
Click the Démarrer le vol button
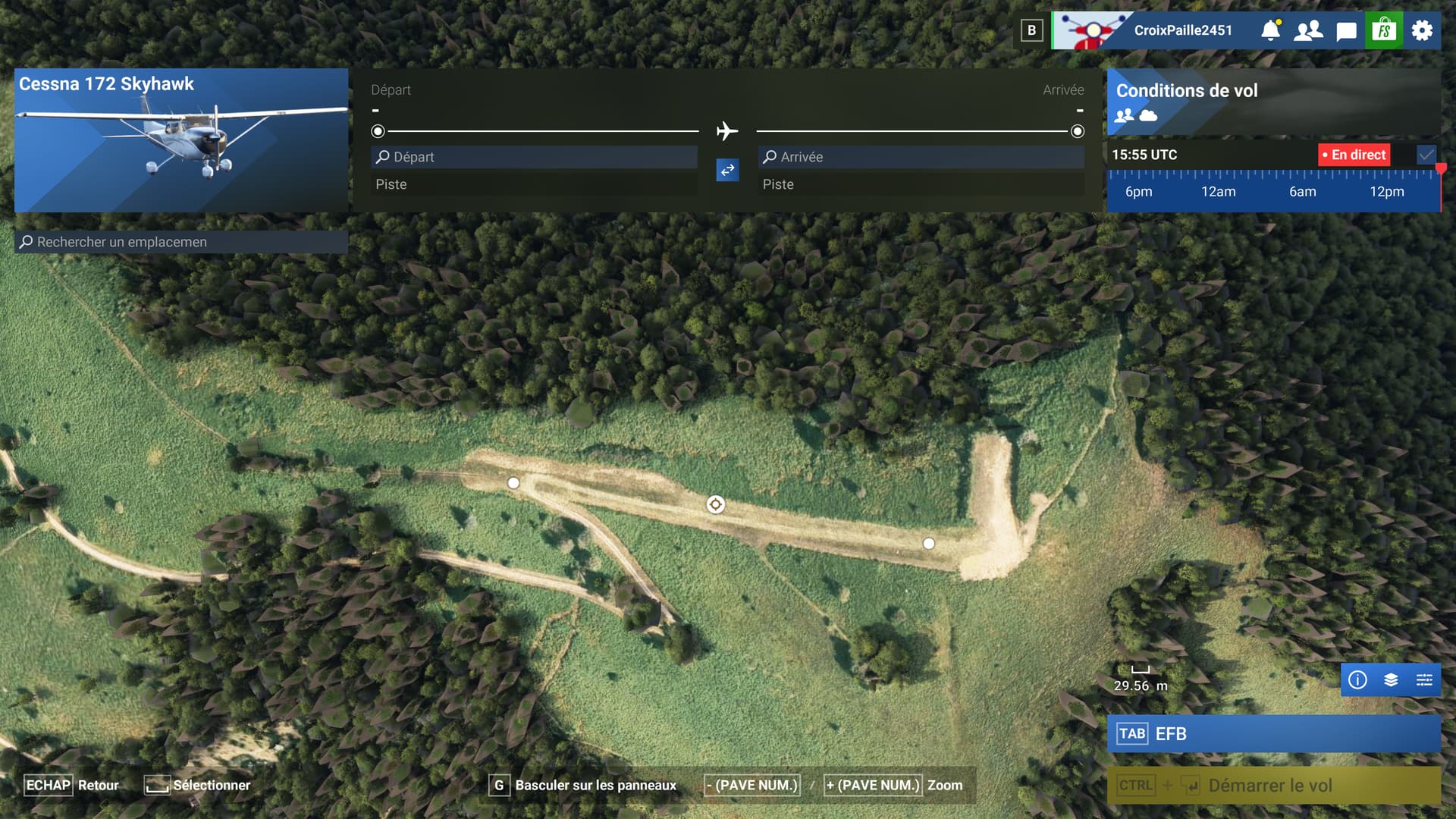pos(1272,786)
